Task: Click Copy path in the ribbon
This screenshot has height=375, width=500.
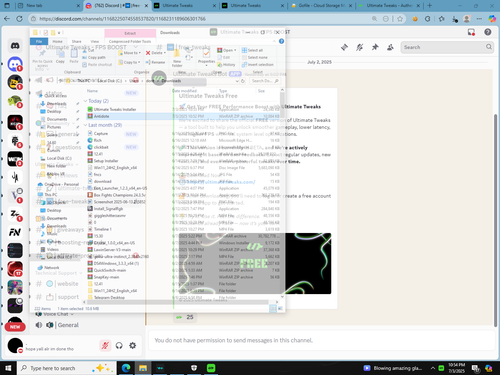Action: pyautogui.click(x=94, y=57)
